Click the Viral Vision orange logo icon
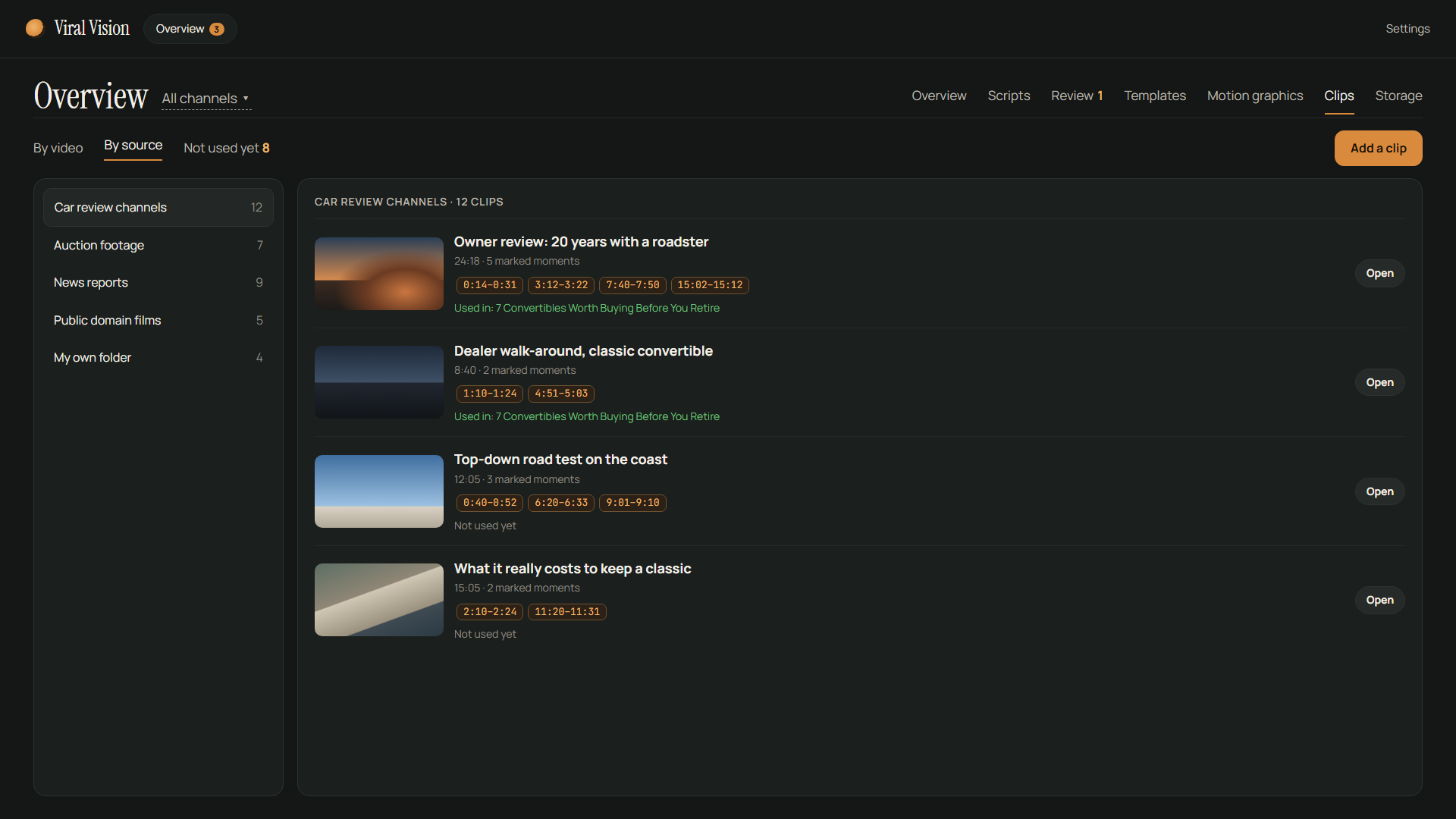Image resolution: width=1456 pixels, height=819 pixels. click(x=34, y=28)
